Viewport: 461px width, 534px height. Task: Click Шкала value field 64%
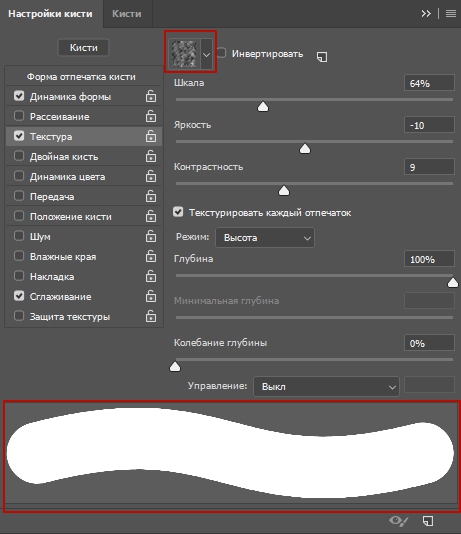(x=429, y=83)
